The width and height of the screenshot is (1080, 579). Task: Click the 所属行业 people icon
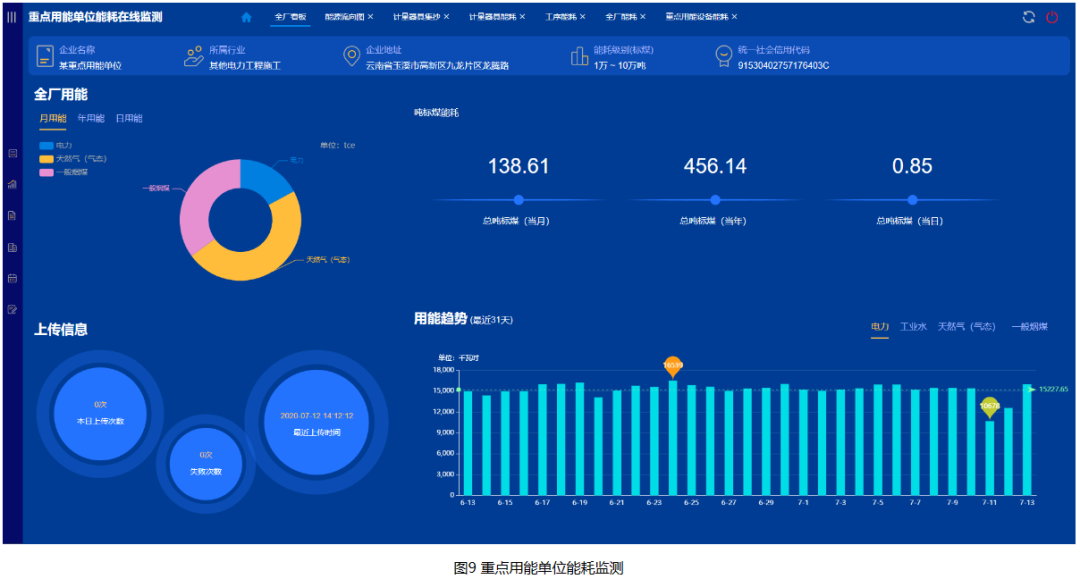pos(194,56)
